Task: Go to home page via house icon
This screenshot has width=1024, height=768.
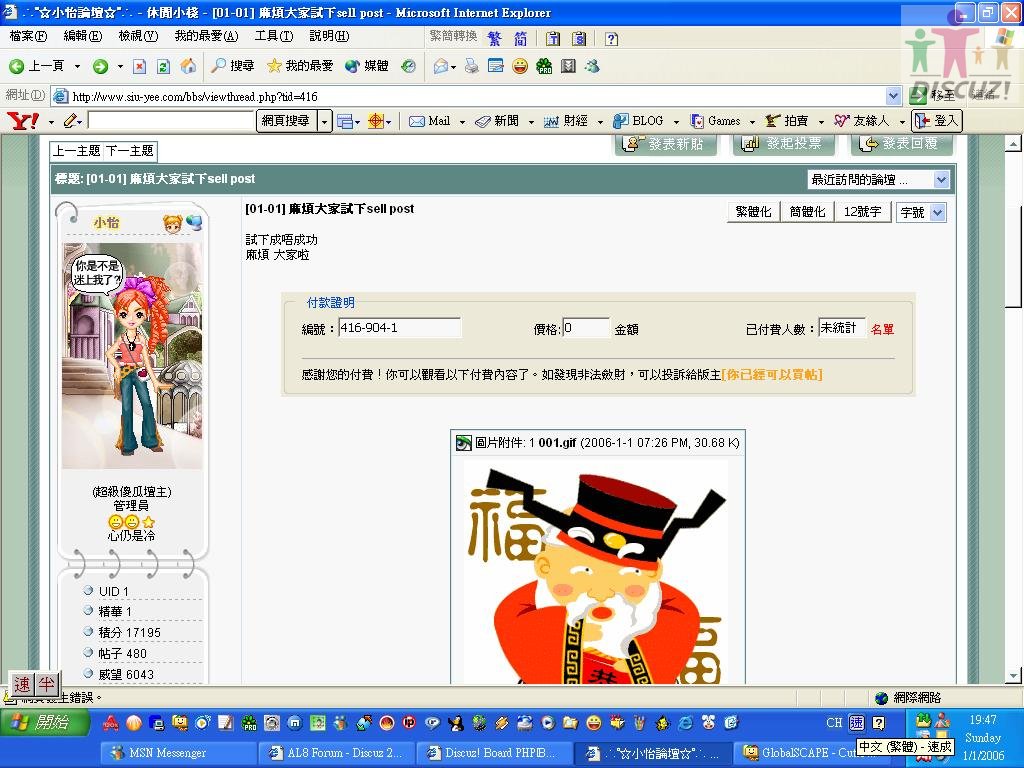Action: coord(188,66)
